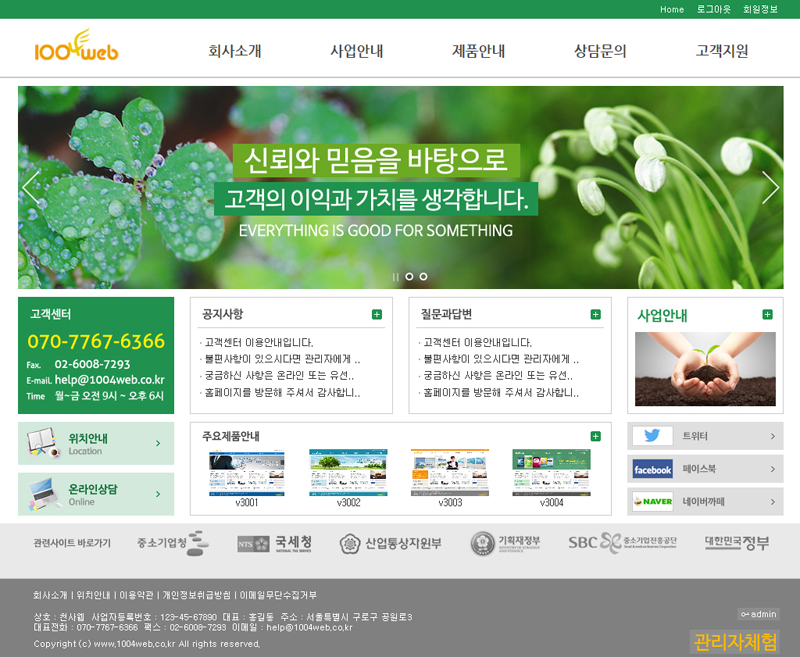Go to previous banner slide arrow
The image size is (800, 657).
[32, 187]
